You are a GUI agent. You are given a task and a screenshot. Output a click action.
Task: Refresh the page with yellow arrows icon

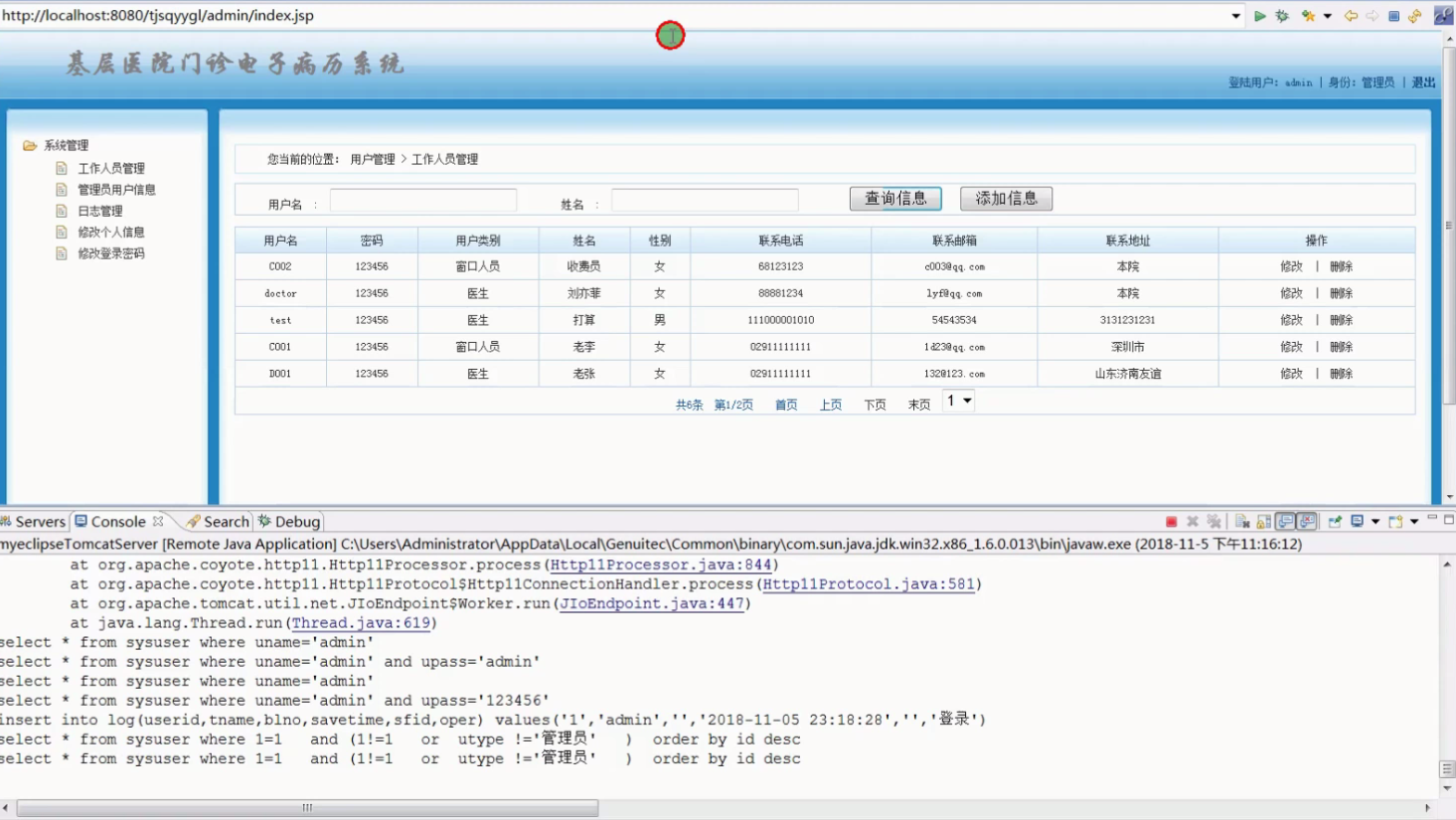[1415, 16]
